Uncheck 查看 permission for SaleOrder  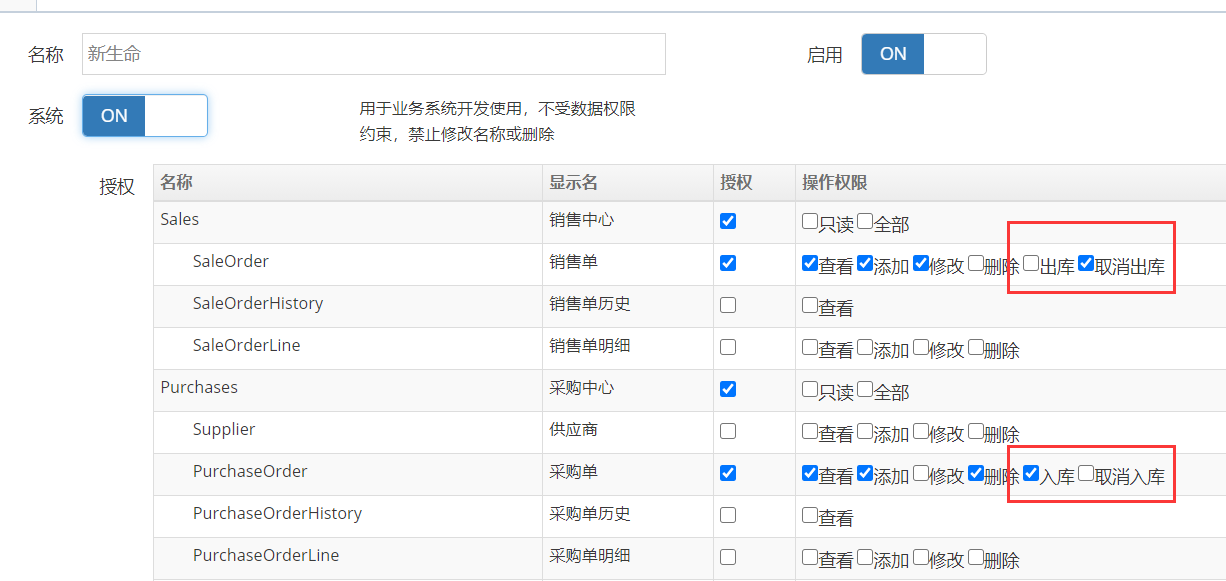point(810,264)
